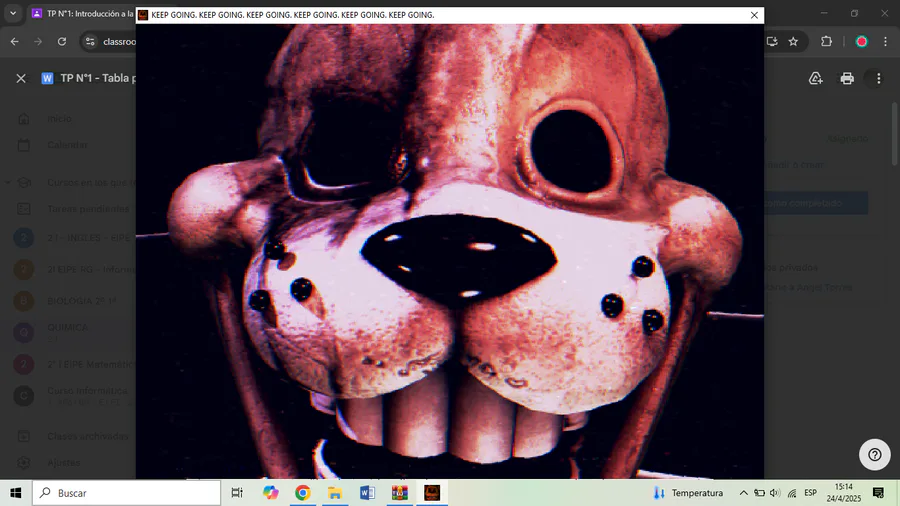Image resolution: width=900 pixels, height=506 pixels.
Task: Click the Word file icon beside TP N°1
Action: (x=47, y=78)
